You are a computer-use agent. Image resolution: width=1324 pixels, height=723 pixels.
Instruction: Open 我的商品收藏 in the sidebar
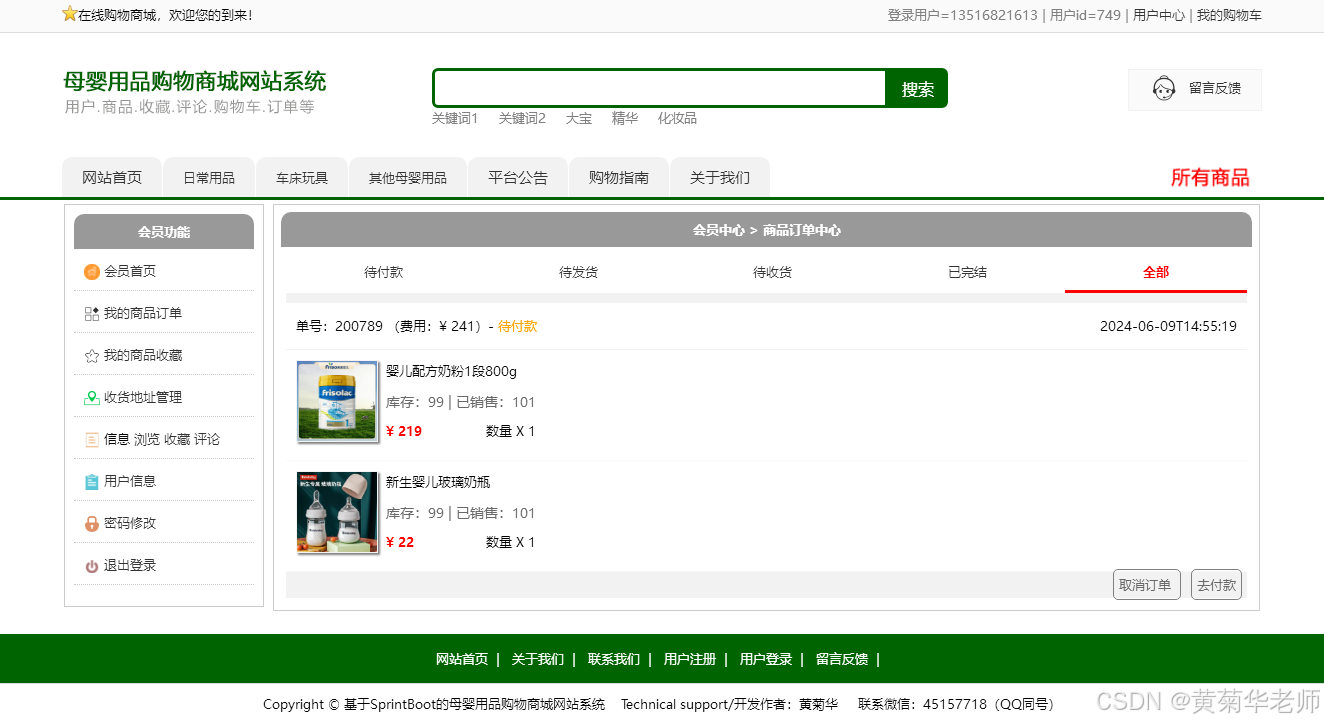click(x=143, y=355)
